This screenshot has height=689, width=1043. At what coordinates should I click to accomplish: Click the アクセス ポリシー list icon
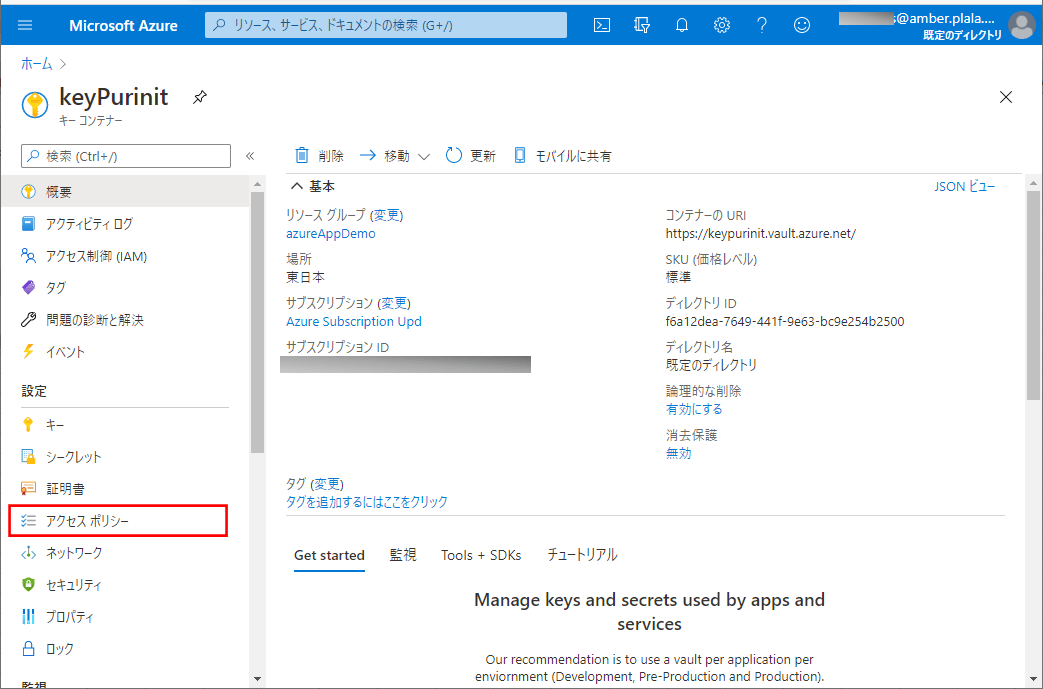(28, 521)
